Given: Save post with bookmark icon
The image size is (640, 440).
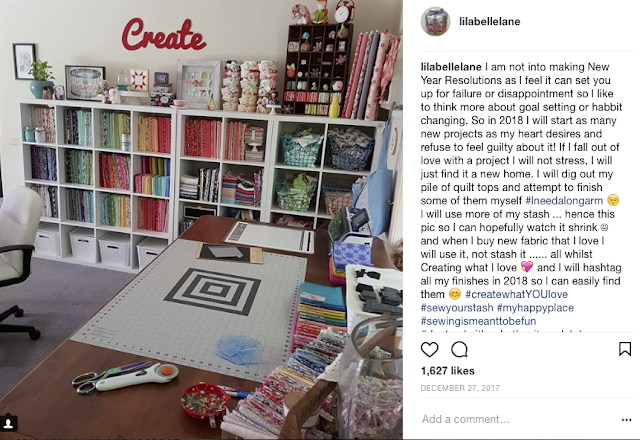Looking at the screenshot, I should [x=625, y=349].
